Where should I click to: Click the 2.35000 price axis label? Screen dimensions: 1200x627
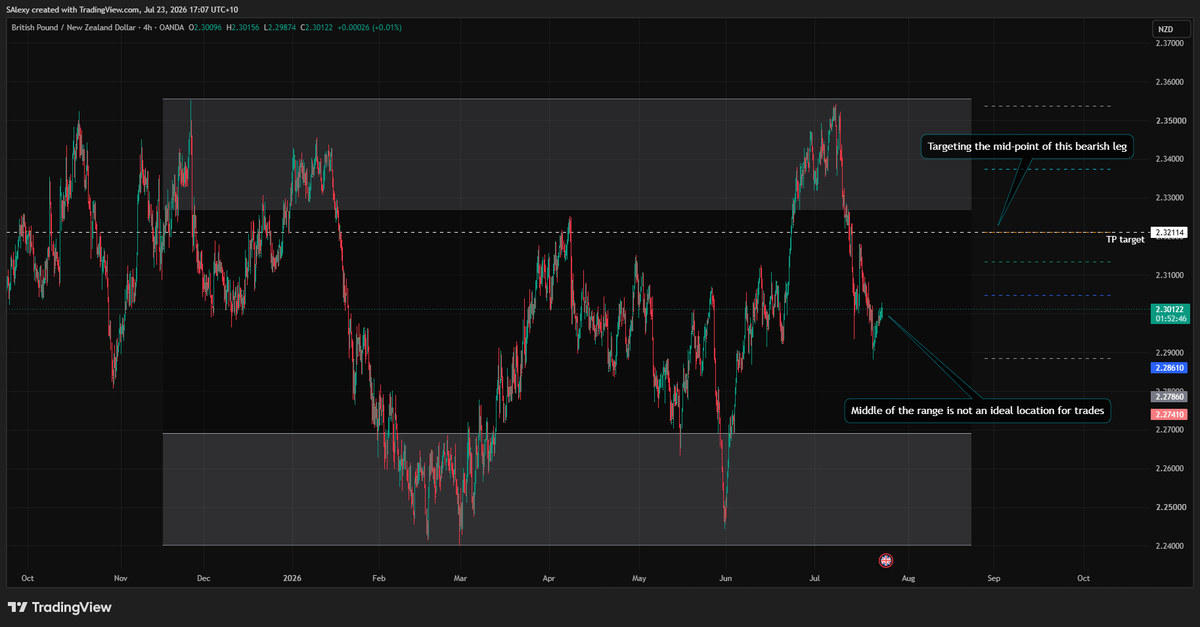tap(1171, 121)
